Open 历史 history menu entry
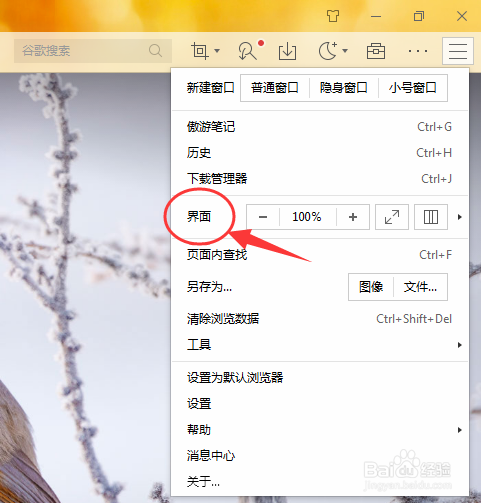The width and height of the screenshot is (481, 503). point(320,153)
